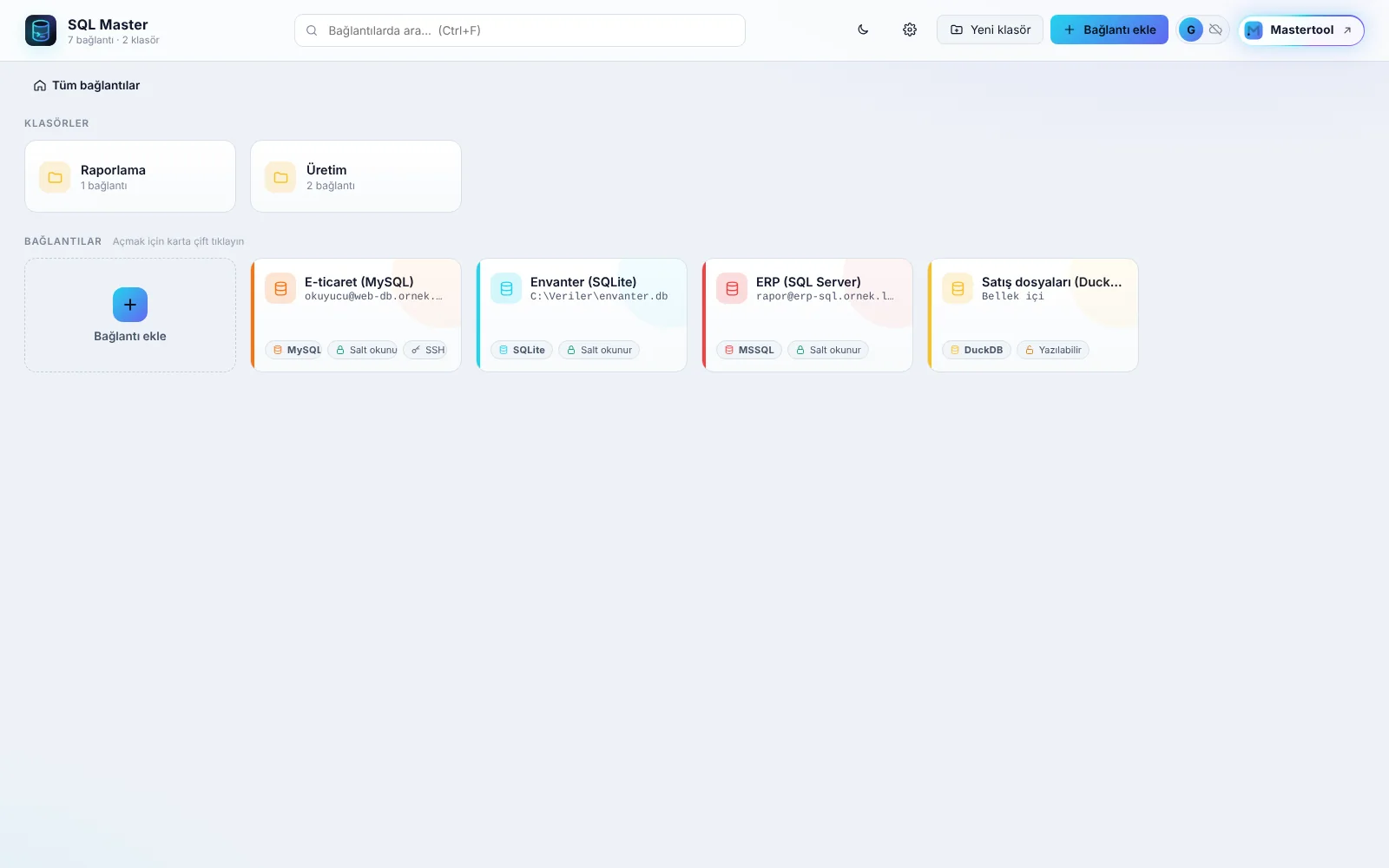Click the SQL Master logo icon
The image size is (1389, 868).
click(x=41, y=30)
